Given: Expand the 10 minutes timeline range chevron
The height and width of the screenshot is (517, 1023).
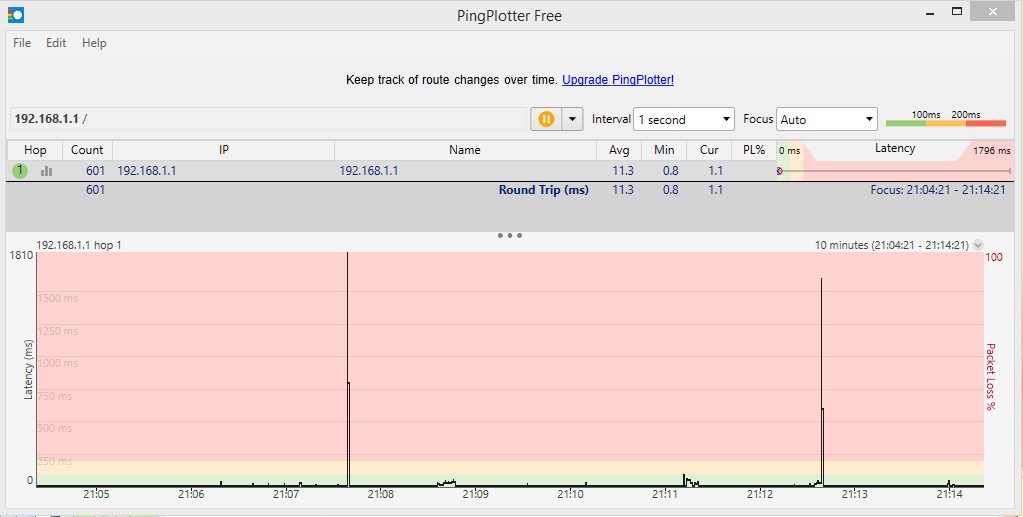Looking at the screenshot, I should click(x=977, y=245).
